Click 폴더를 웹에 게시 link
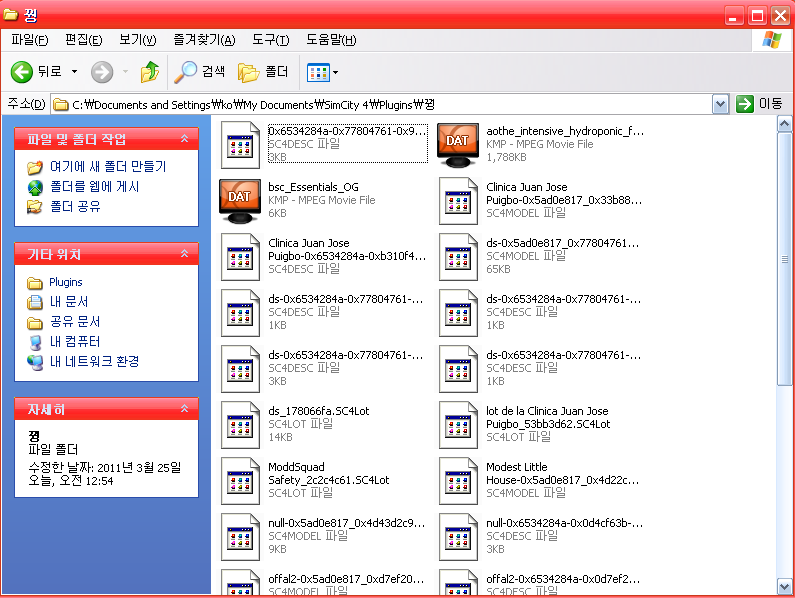 pos(94,187)
